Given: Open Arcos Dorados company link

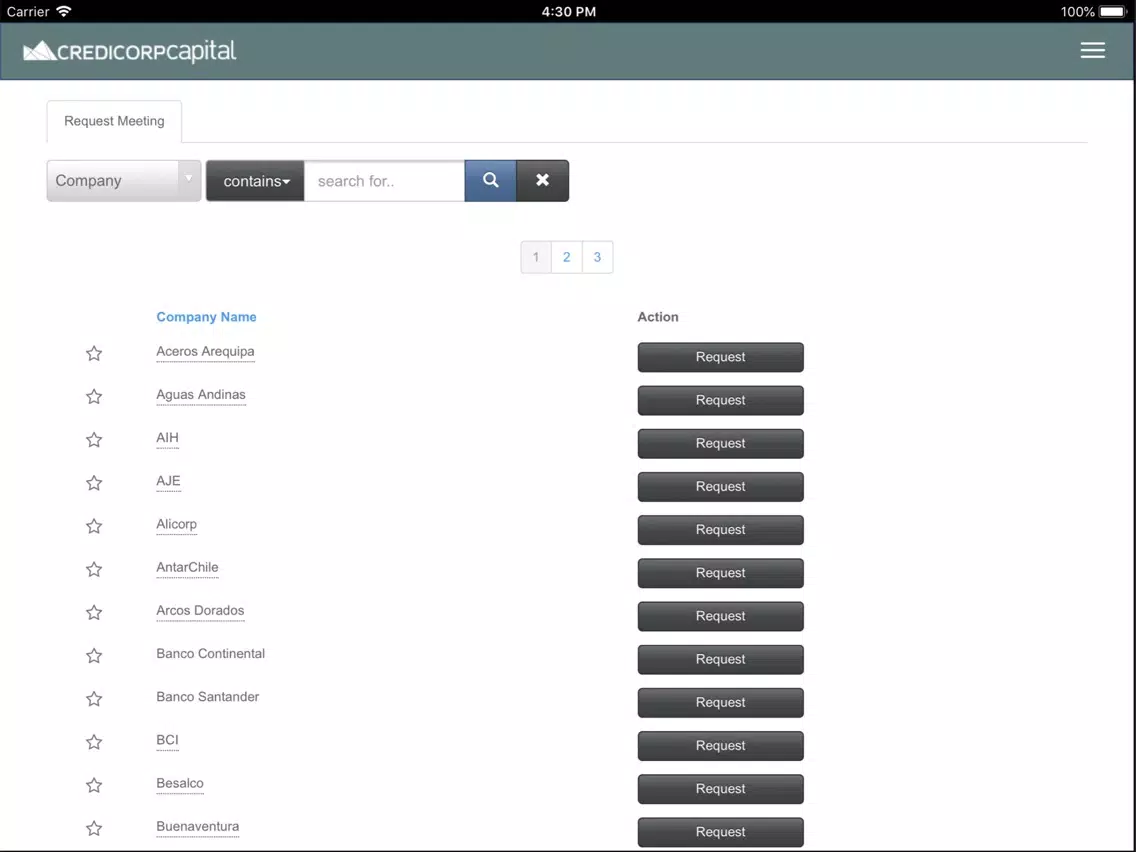Looking at the screenshot, I should [200, 611].
